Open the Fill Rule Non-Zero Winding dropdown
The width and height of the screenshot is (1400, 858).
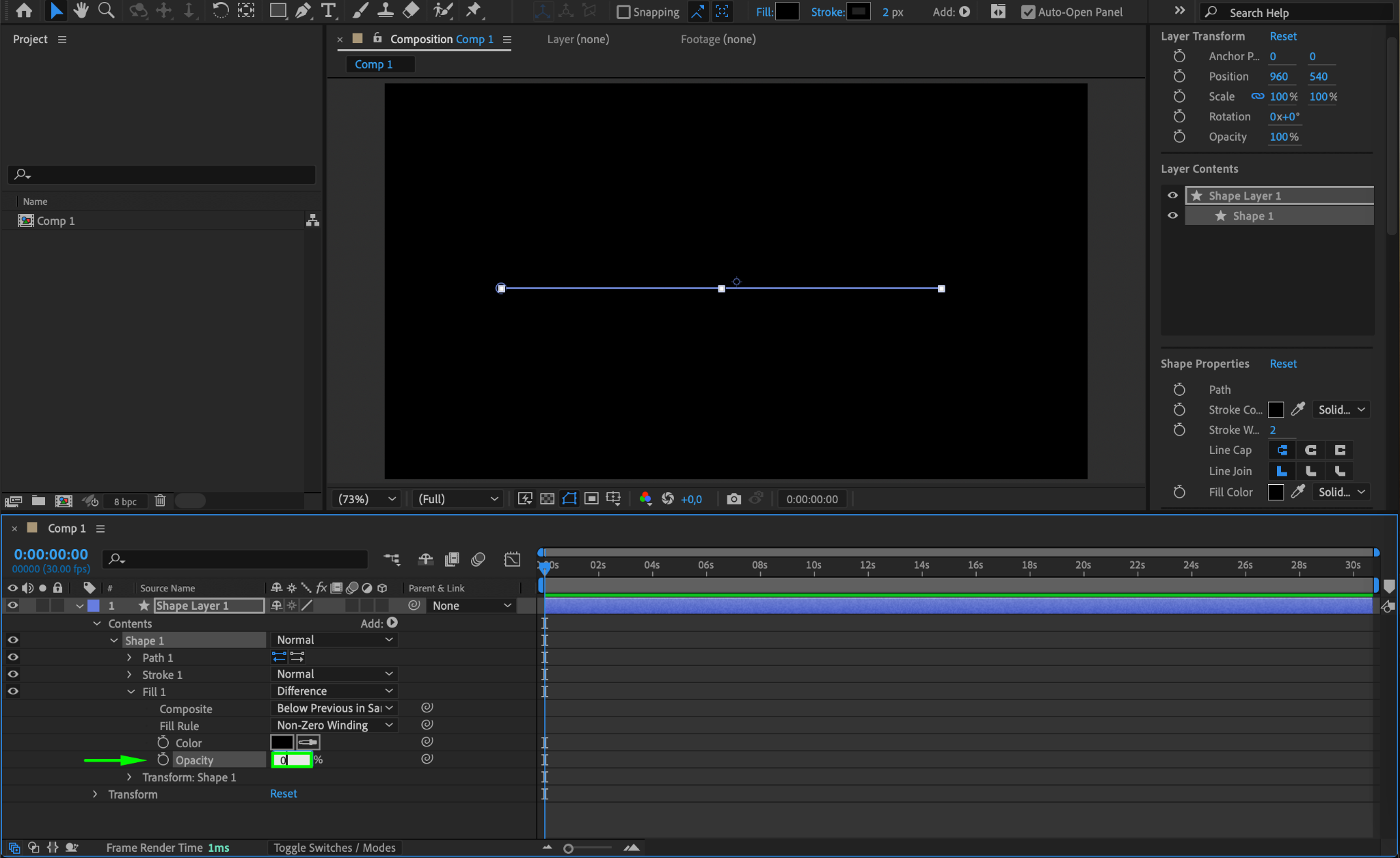pos(334,725)
